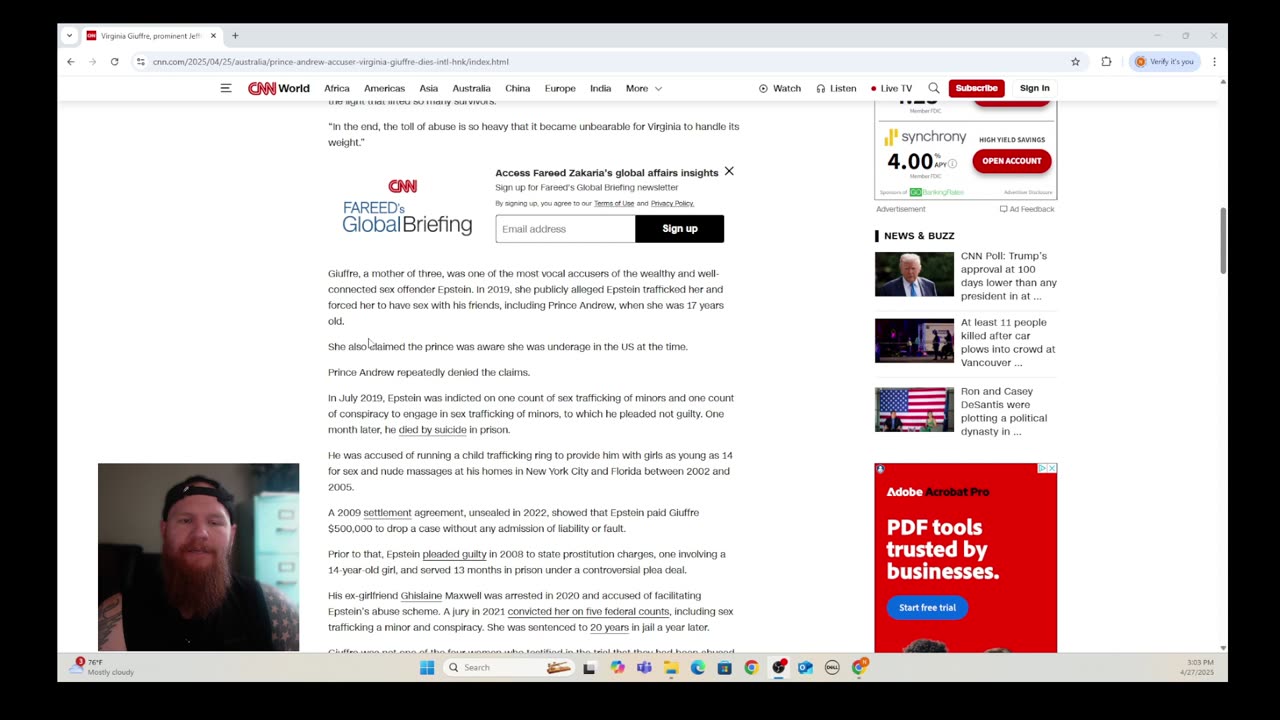
Task: Open a new browser tab
Action: click(235, 36)
